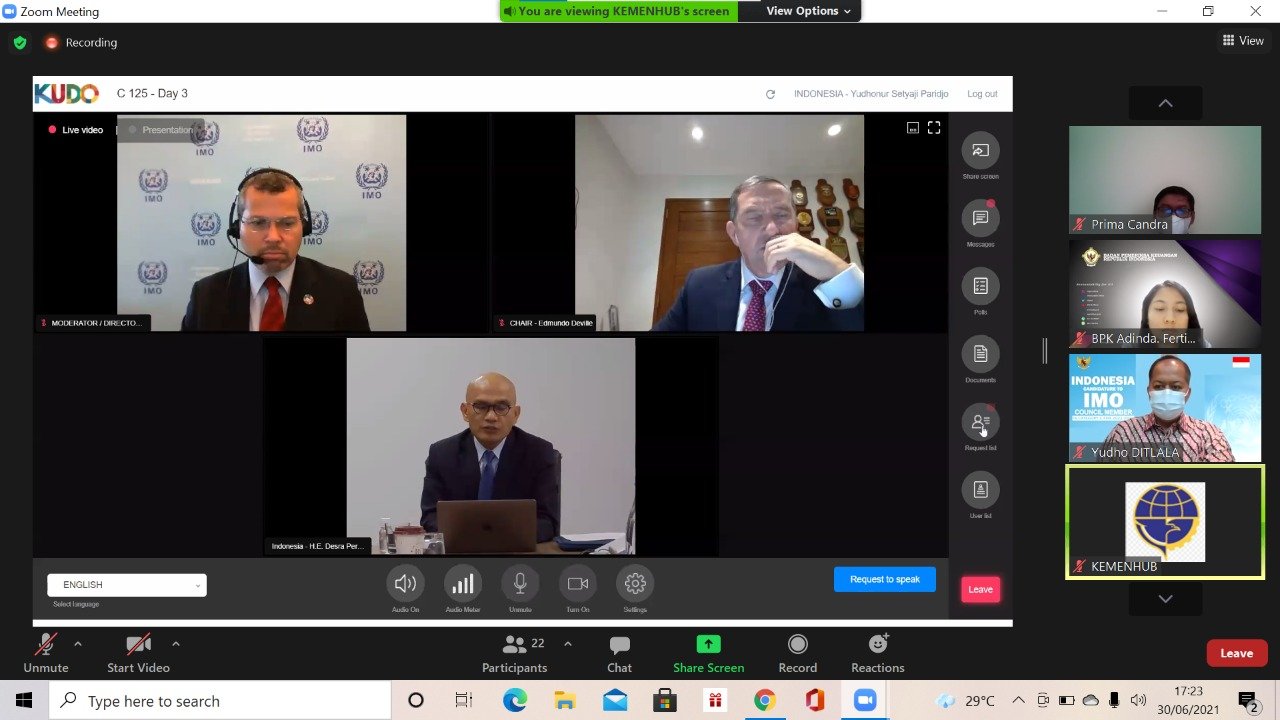Click the Log out link
Image resolution: width=1280 pixels, height=720 pixels.
coord(982,94)
